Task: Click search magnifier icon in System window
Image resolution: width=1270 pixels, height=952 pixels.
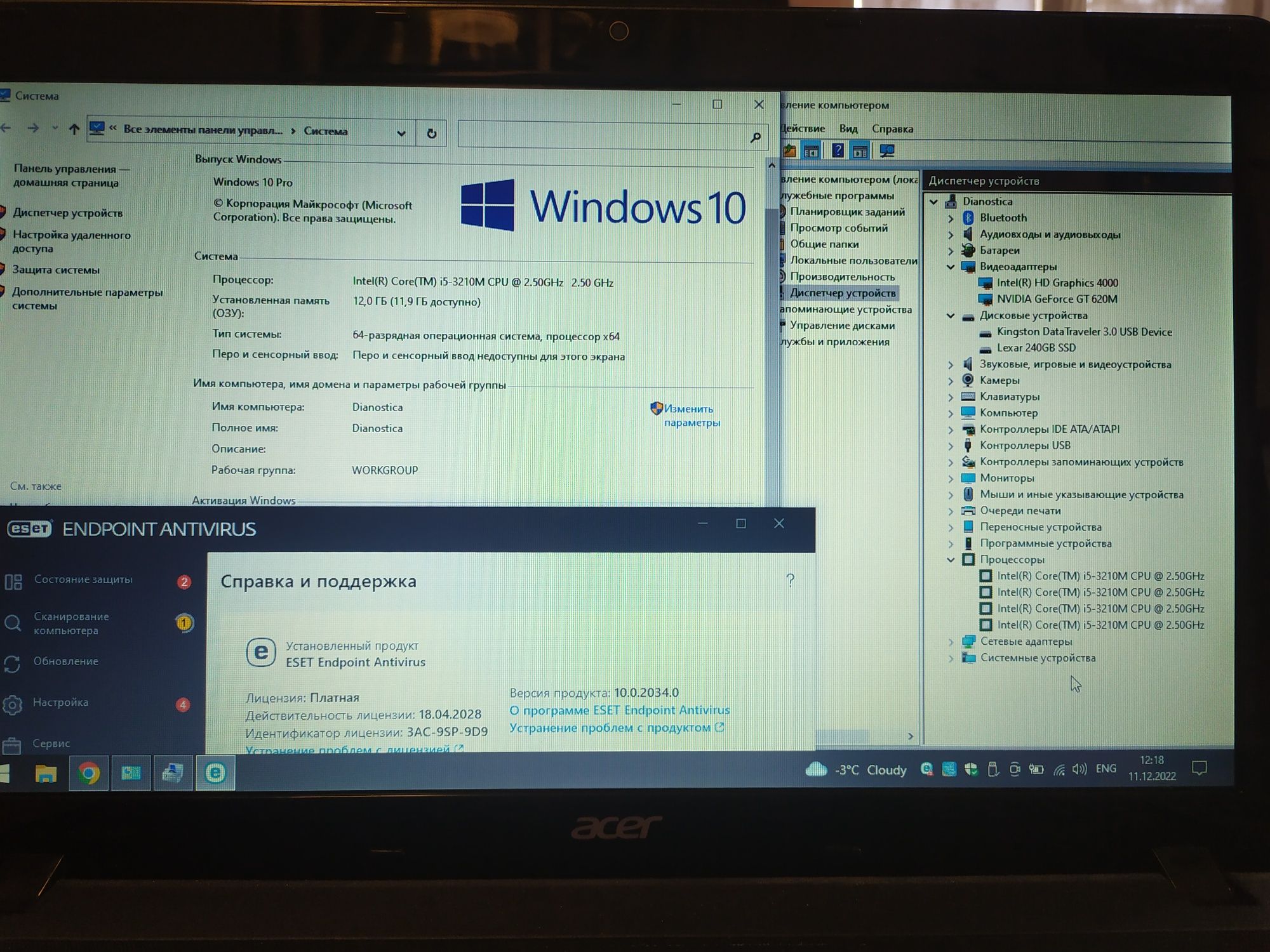Action: [756, 137]
